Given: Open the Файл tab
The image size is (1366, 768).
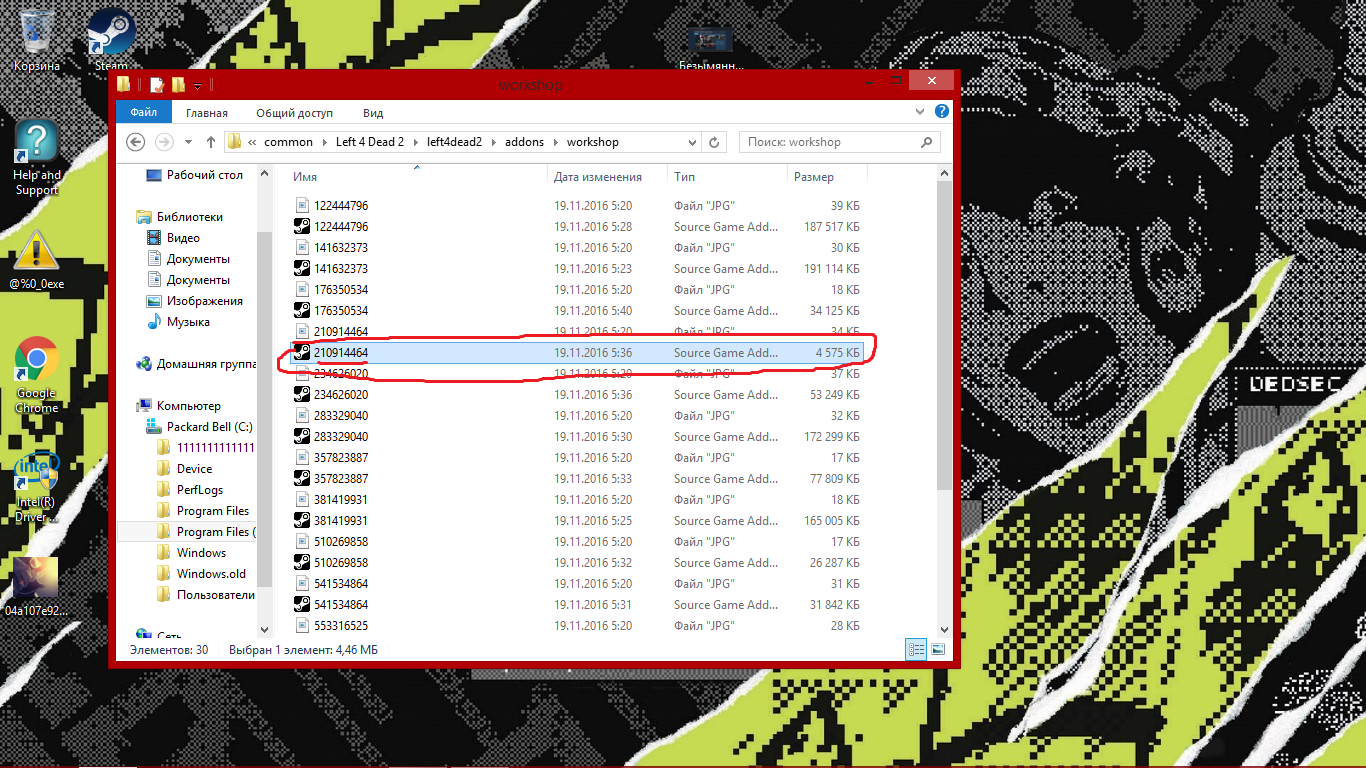Looking at the screenshot, I should tap(144, 113).
